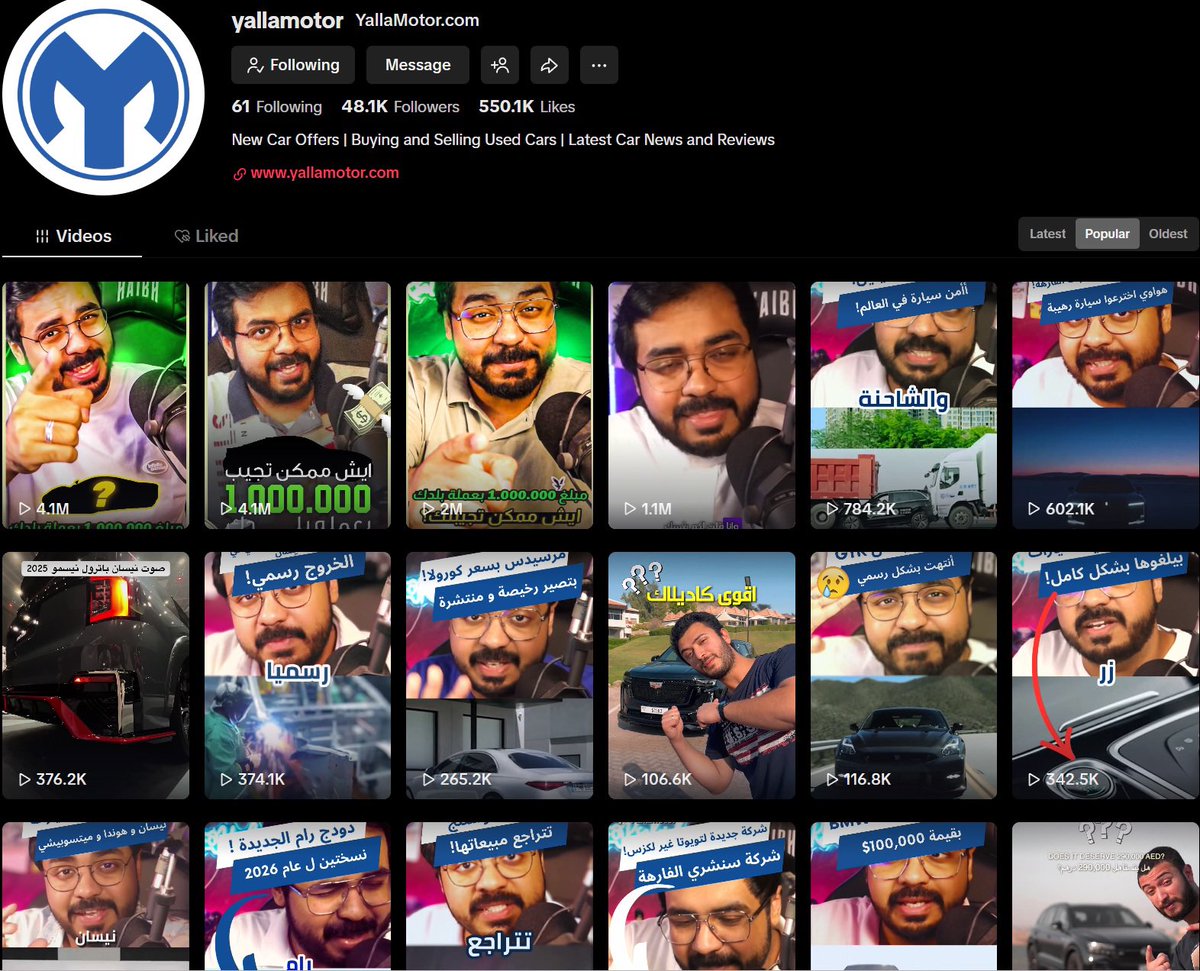Open the 106.6K Cadillac video
This screenshot has height=971, width=1200.
(702, 675)
